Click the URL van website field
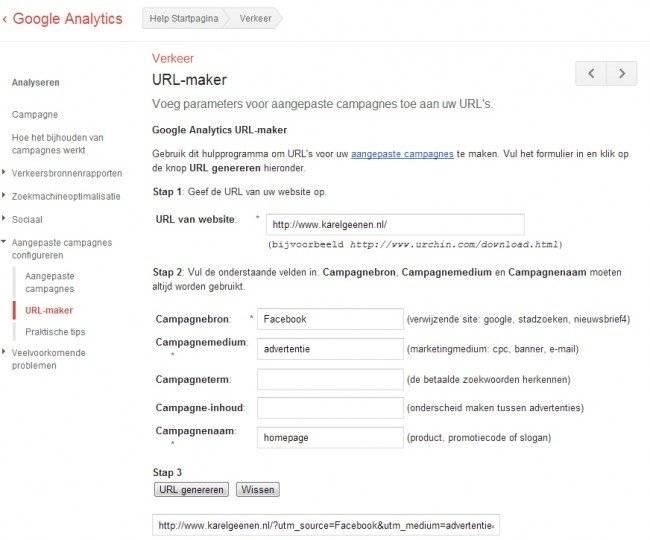Image resolution: width=650 pixels, height=540 pixels. click(395, 225)
